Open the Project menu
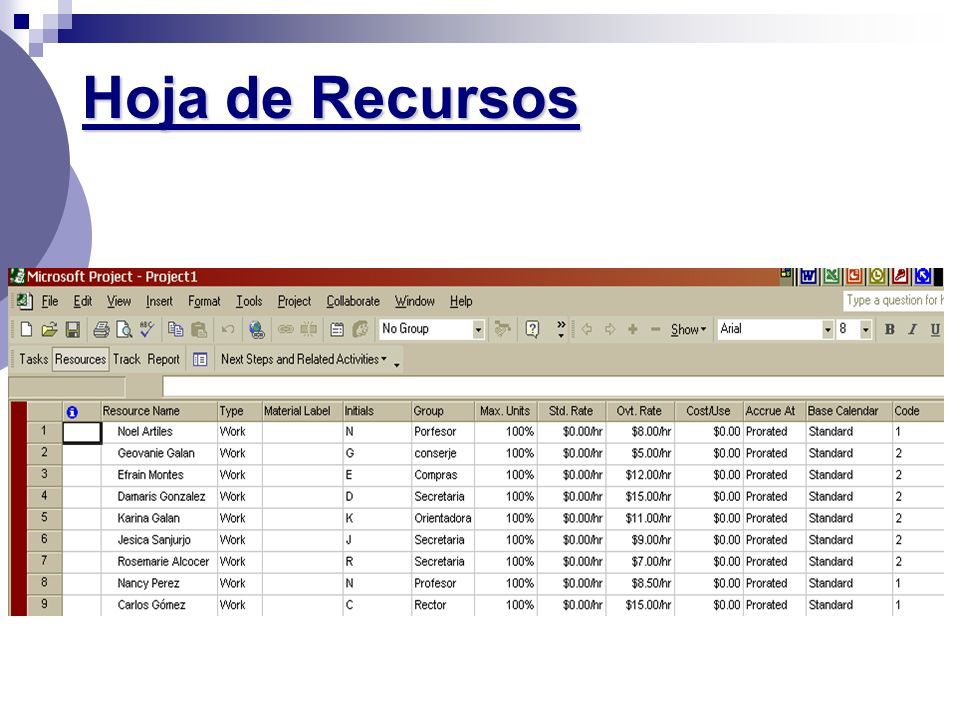 point(294,301)
